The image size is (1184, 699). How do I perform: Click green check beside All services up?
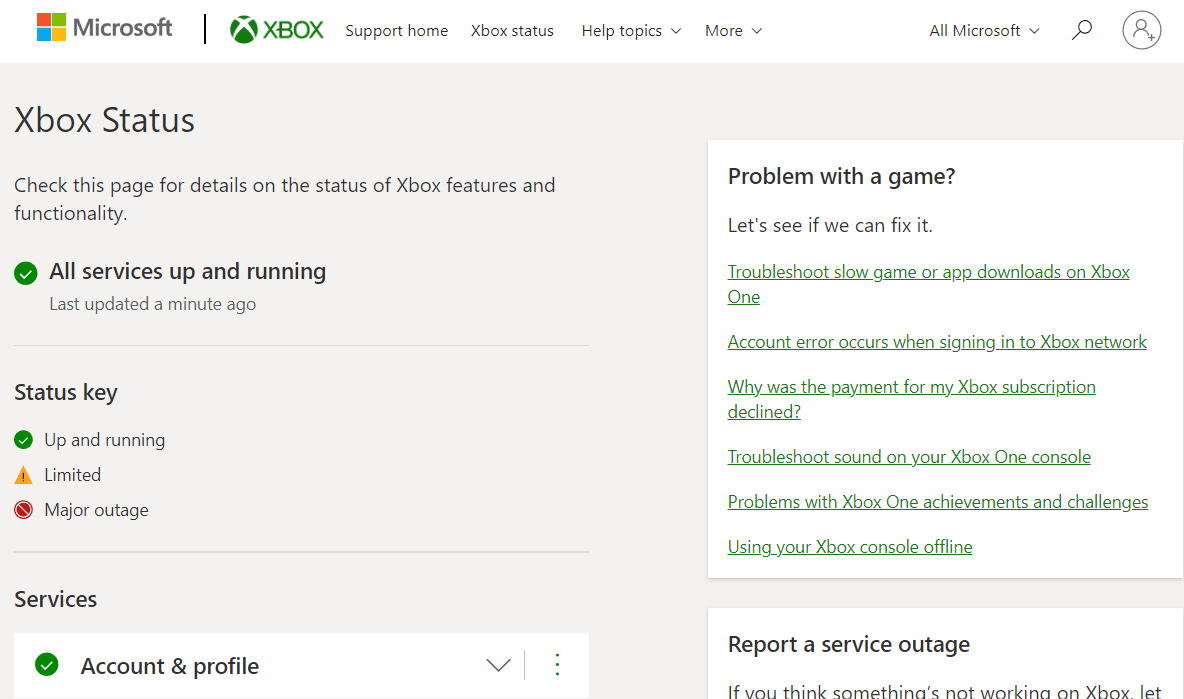click(x=26, y=273)
